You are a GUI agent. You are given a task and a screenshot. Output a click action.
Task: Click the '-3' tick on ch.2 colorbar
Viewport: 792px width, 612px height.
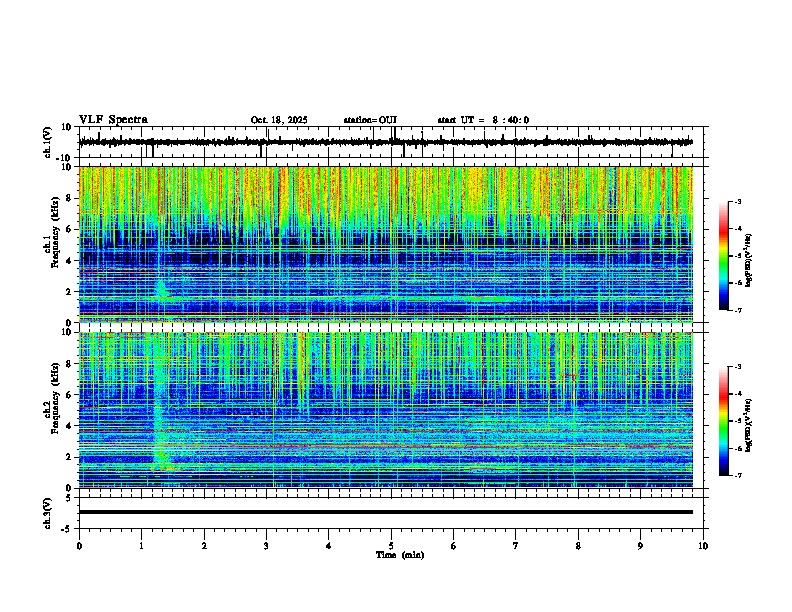[738, 367]
